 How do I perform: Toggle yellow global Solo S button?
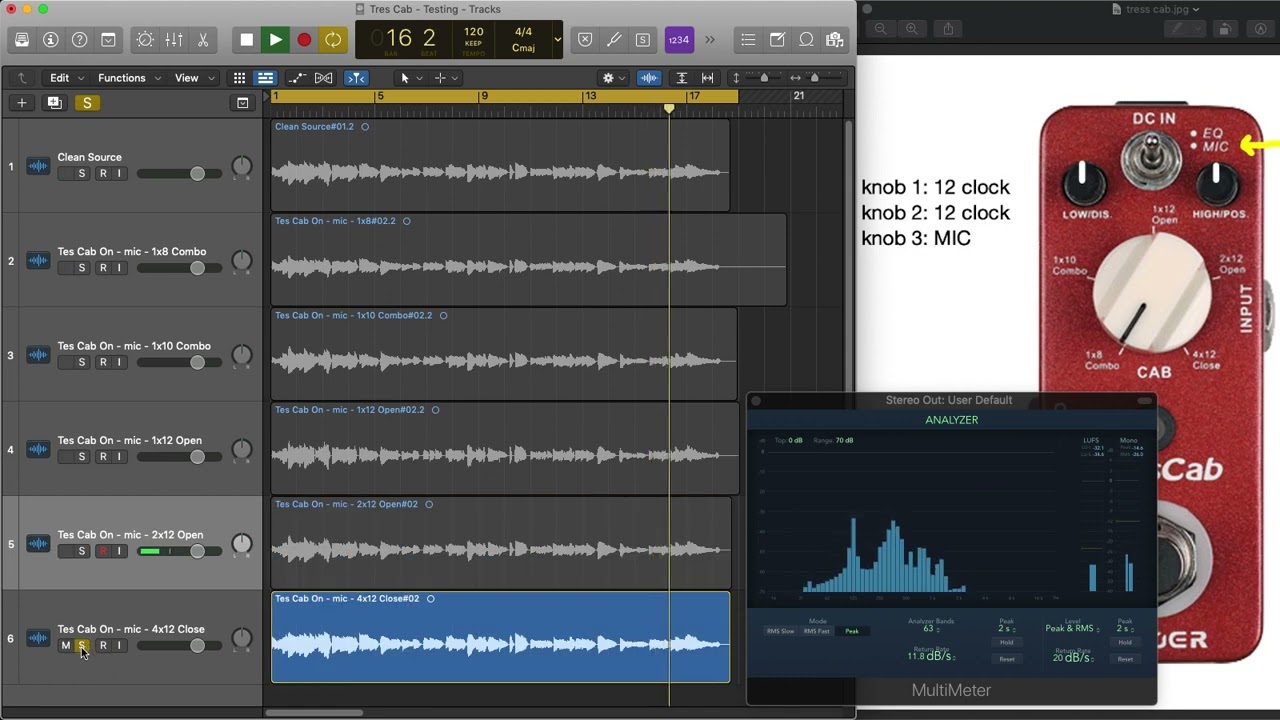coord(87,103)
